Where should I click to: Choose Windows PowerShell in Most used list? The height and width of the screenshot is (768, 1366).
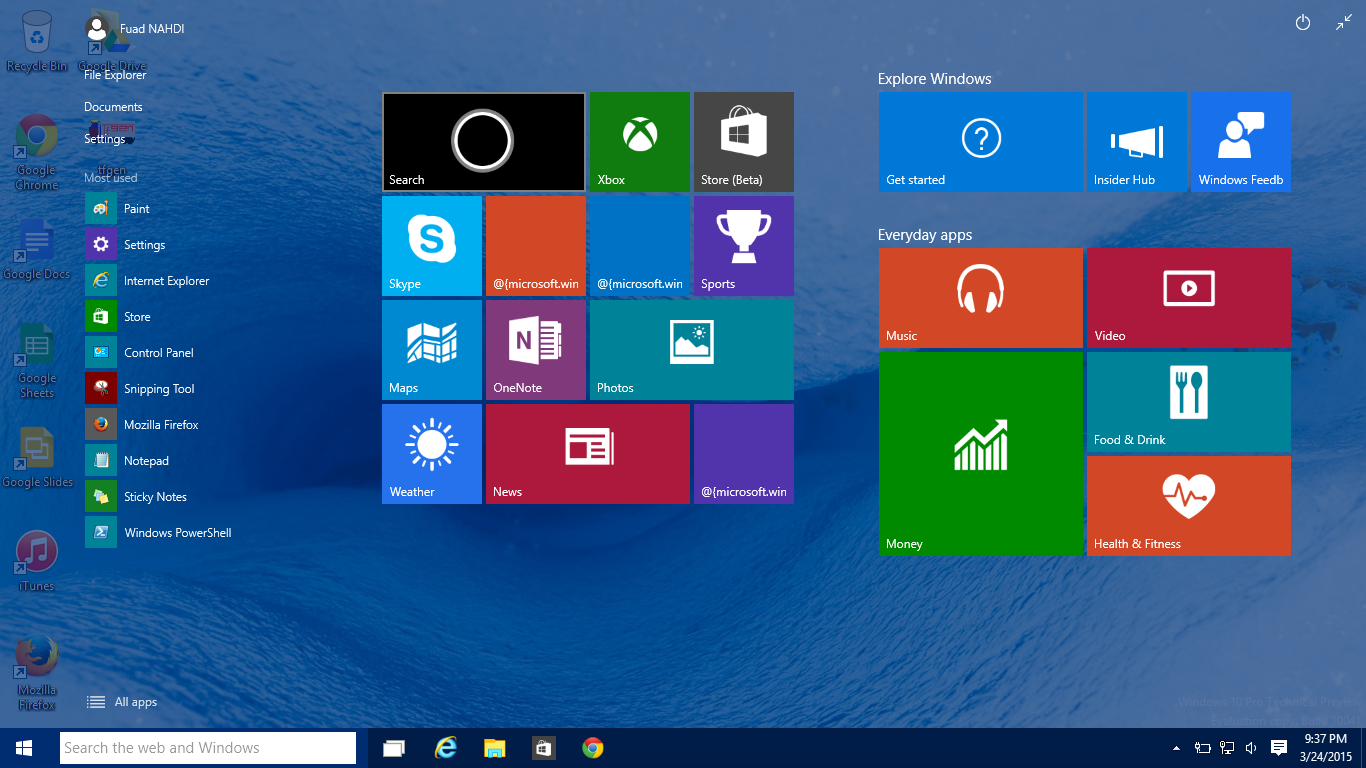(x=176, y=533)
